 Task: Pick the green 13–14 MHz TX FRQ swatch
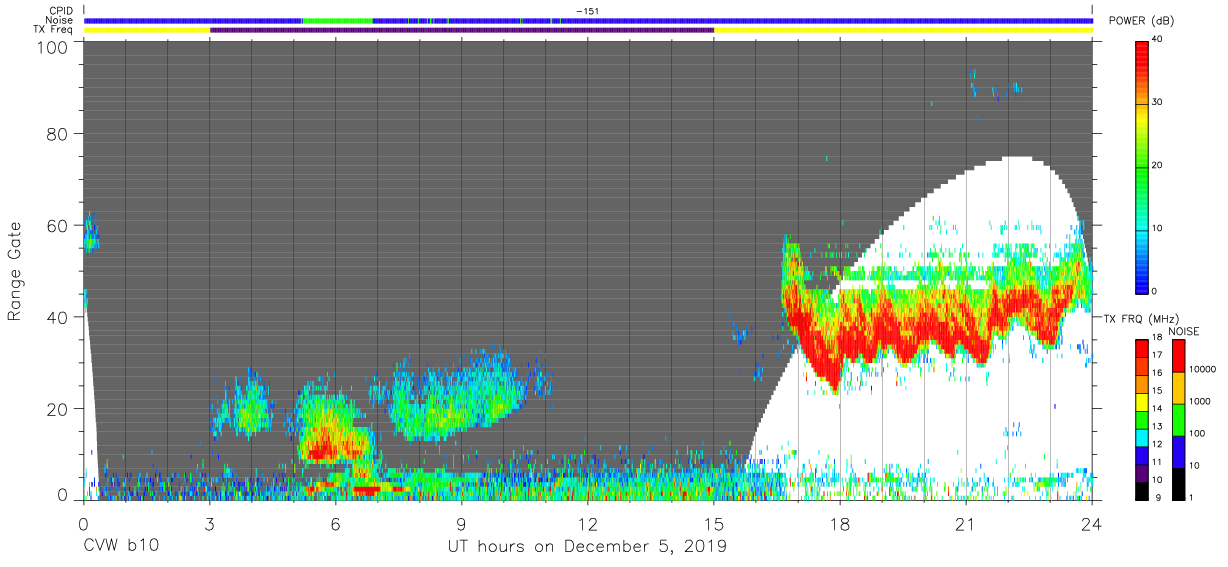[x=1142, y=420]
